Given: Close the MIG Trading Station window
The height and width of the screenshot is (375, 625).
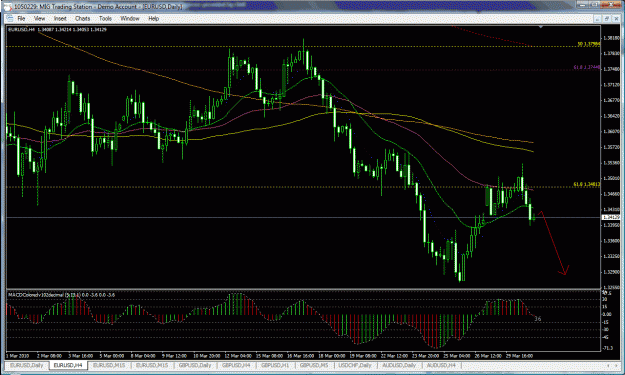Looking at the screenshot, I should pos(610,4).
